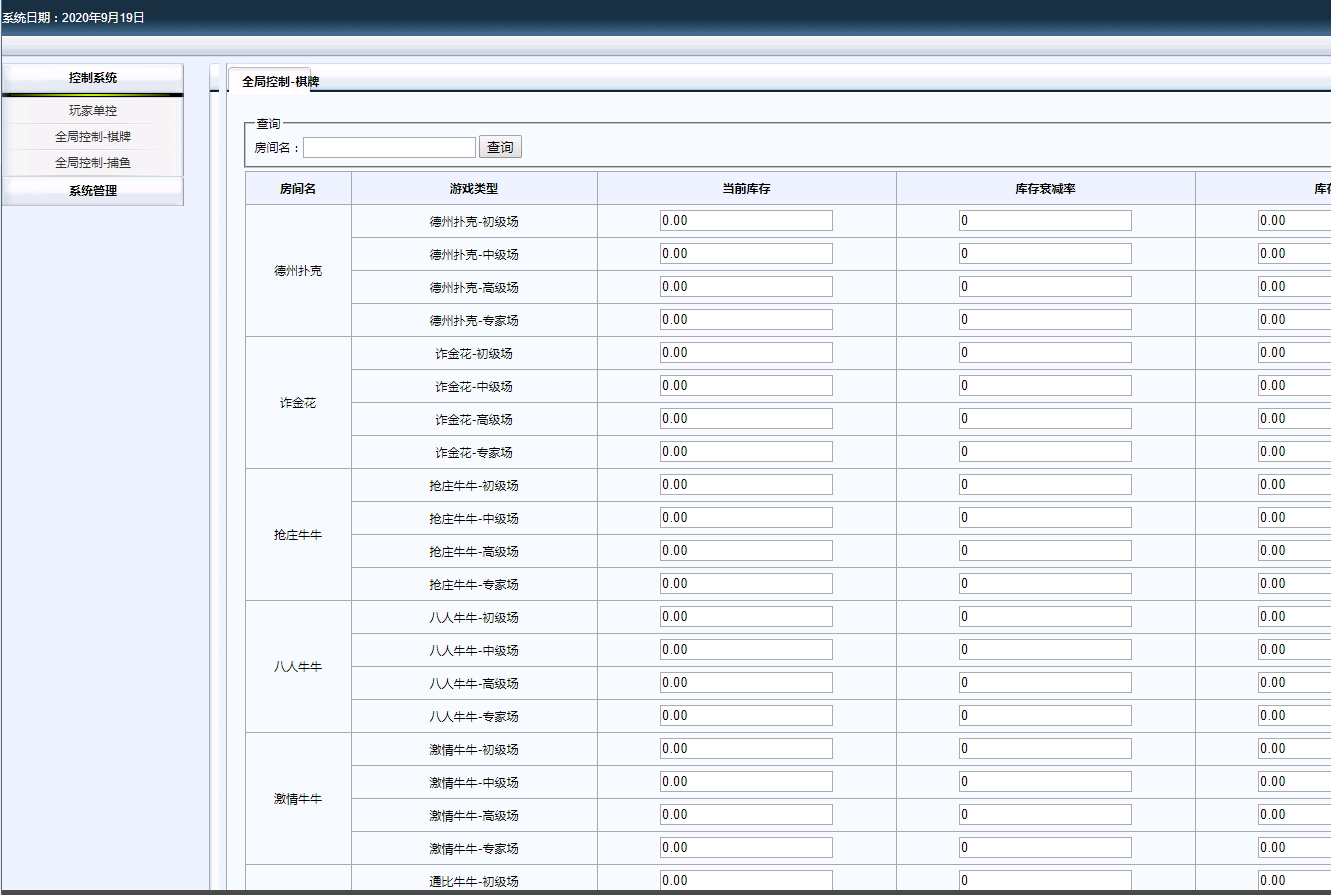The width and height of the screenshot is (1331, 895).
Task: Click 当前库存 input for 诈金花-中级场
Action: coord(746,386)
